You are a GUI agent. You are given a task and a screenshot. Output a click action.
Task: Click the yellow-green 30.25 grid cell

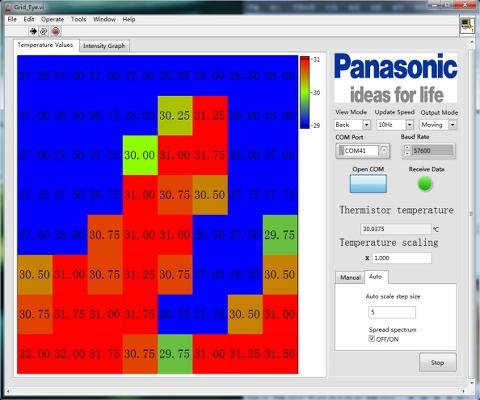point(175,116)
